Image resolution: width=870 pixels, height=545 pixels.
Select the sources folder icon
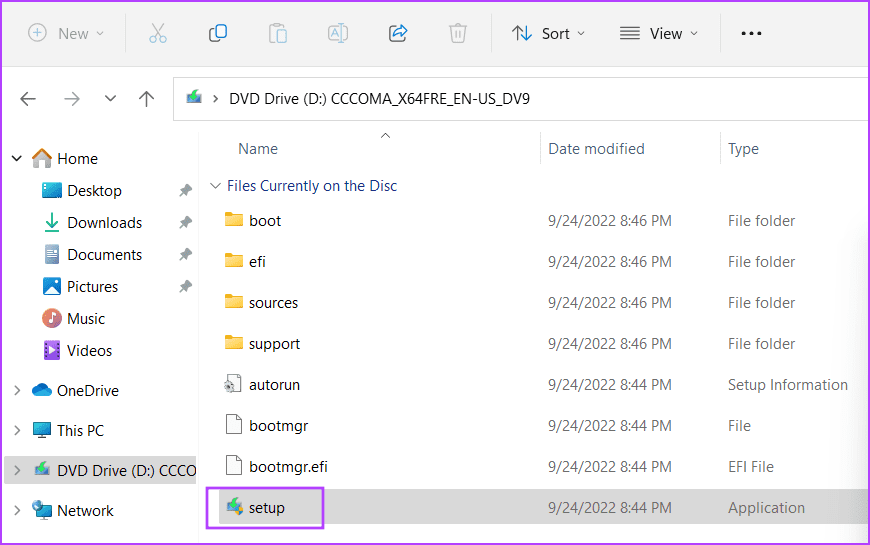coord(234,302)
